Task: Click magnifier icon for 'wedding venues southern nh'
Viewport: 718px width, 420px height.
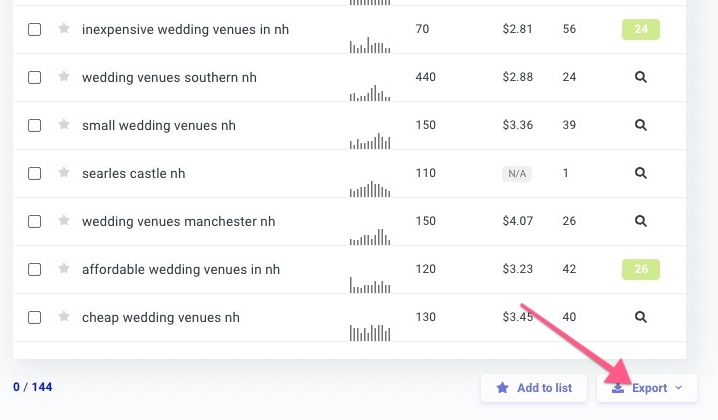Action: click(x=641, y=77)
